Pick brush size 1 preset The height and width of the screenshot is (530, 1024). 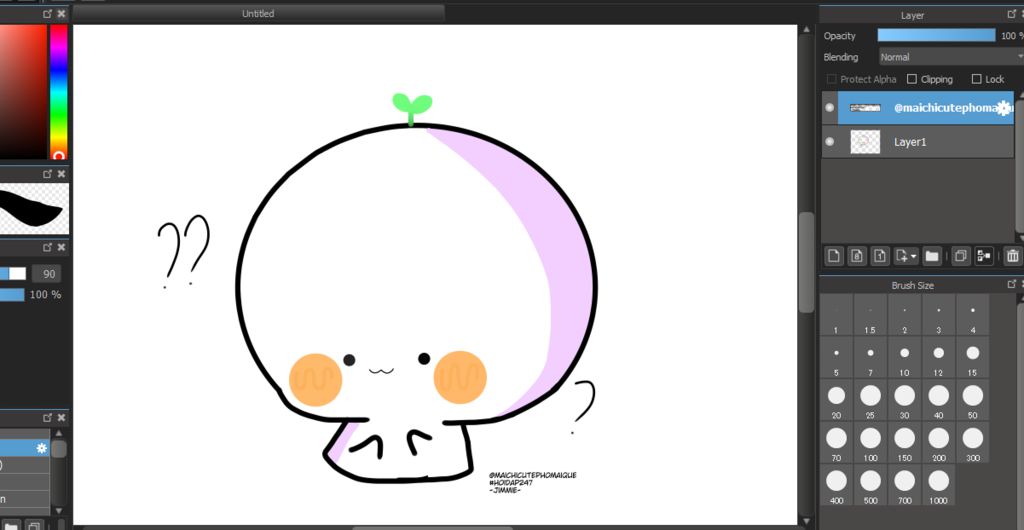837,315
